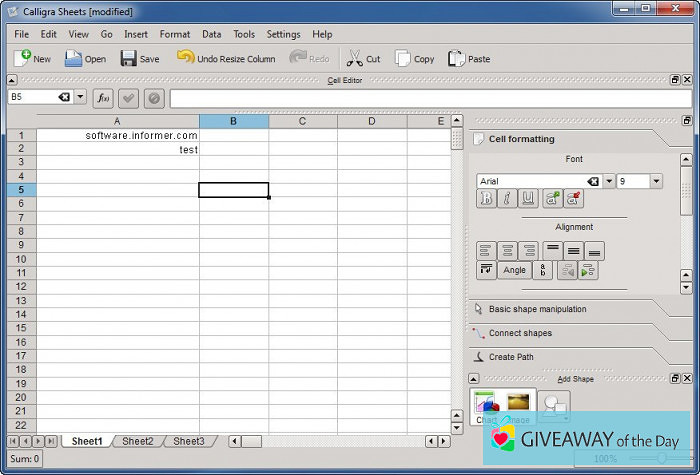Click the horizontal scrollbar below the sheet
700x475 pixels.
coord(330,441)
